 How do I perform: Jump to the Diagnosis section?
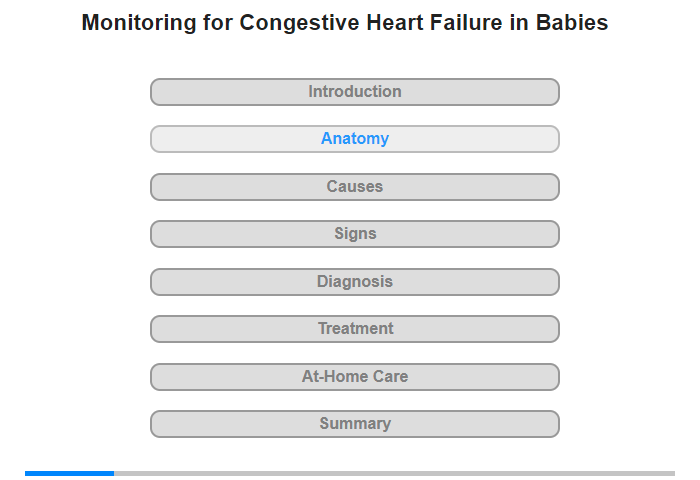click(x=355, y=282)
